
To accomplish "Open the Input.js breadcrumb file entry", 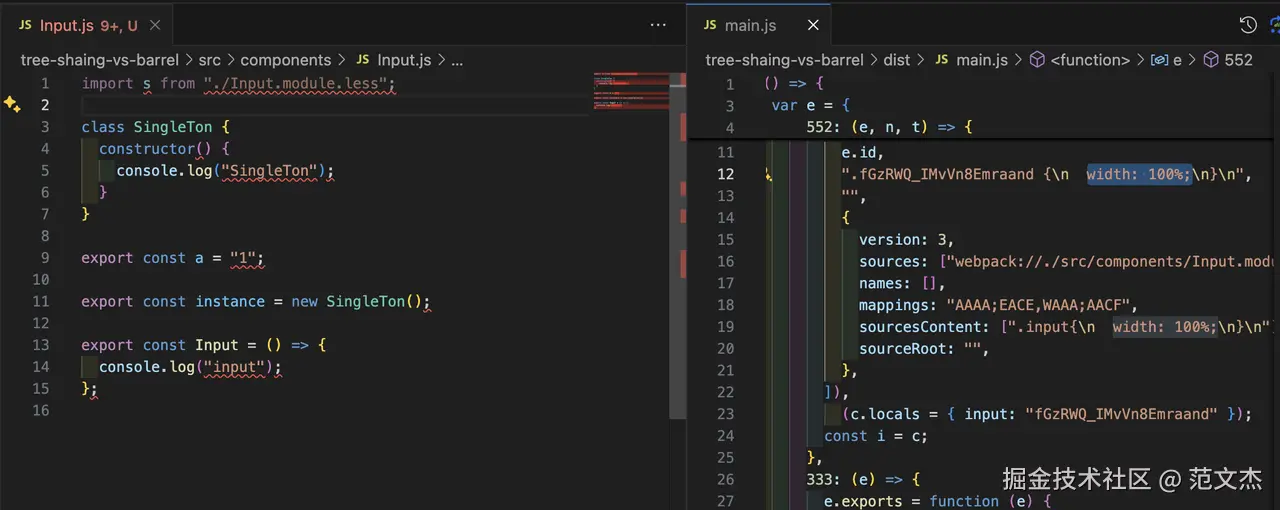I will tap(393, 60).
